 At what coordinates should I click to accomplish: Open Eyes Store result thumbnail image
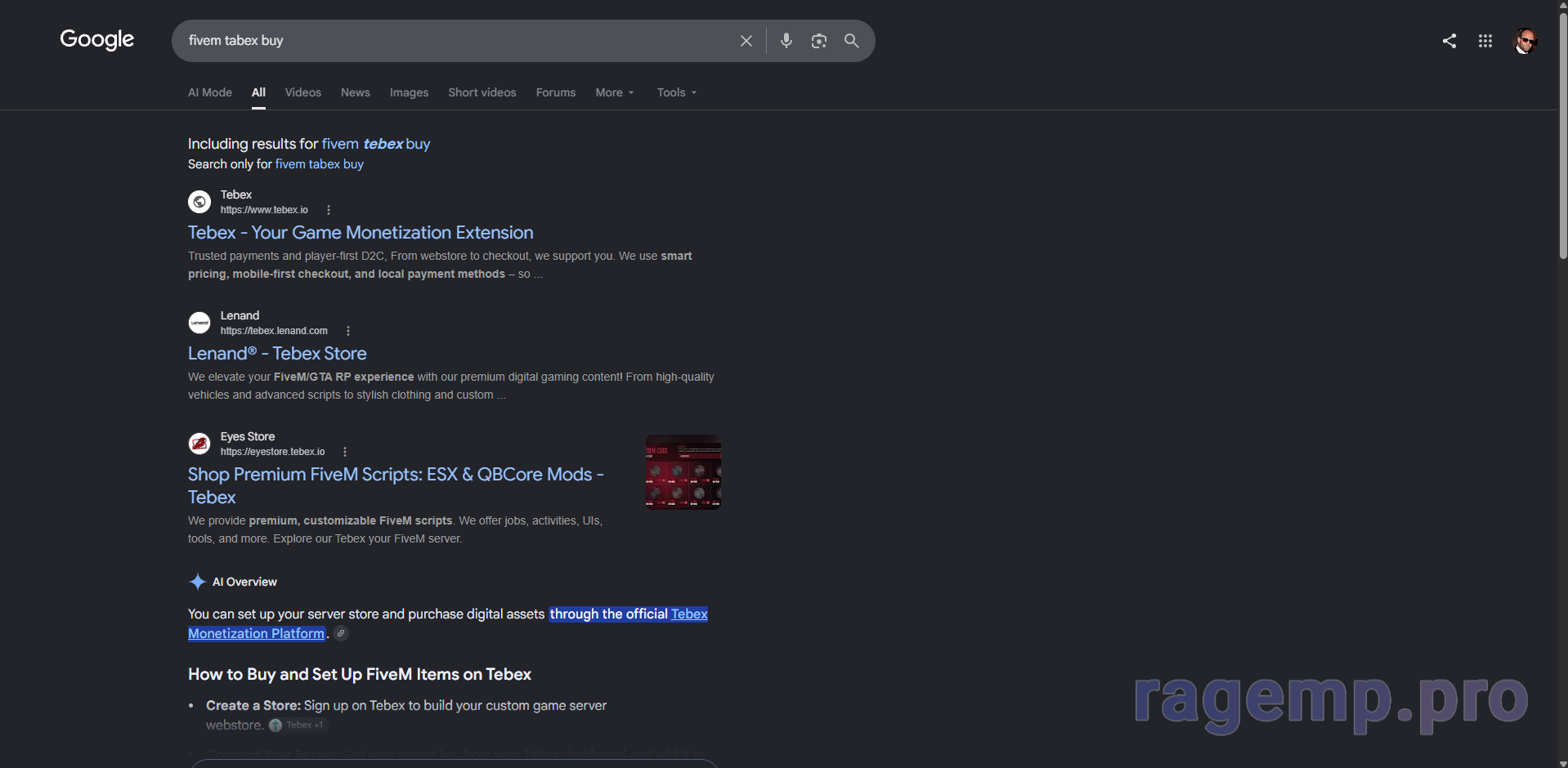[x=683, y=471]
